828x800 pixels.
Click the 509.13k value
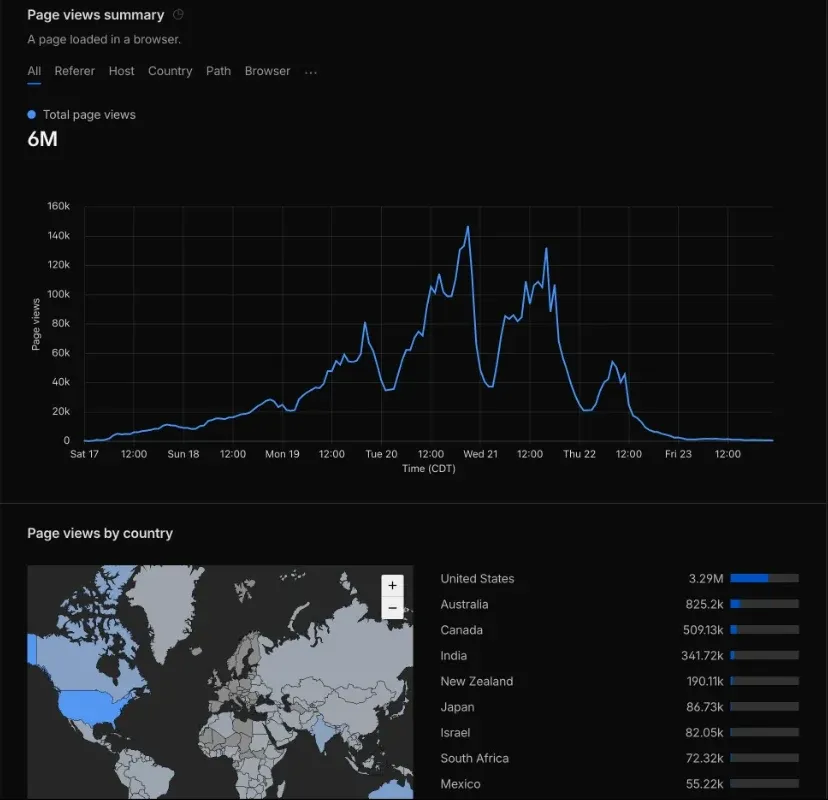point(703,630)
